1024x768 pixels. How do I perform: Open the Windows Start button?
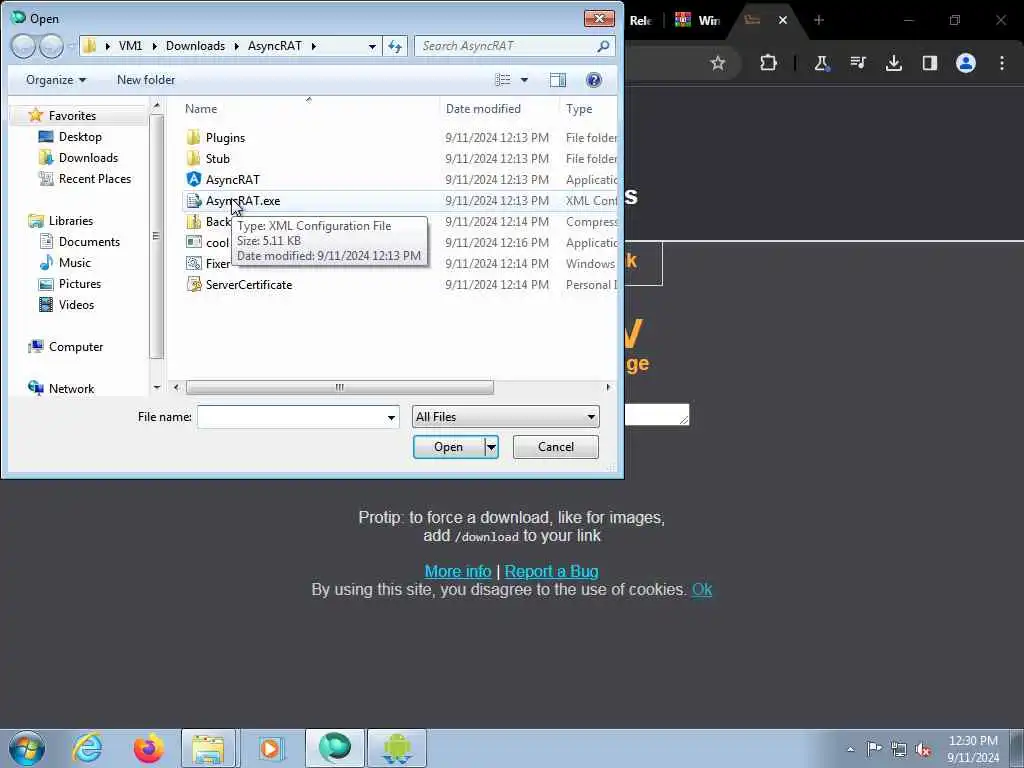(x=27, y=748)
